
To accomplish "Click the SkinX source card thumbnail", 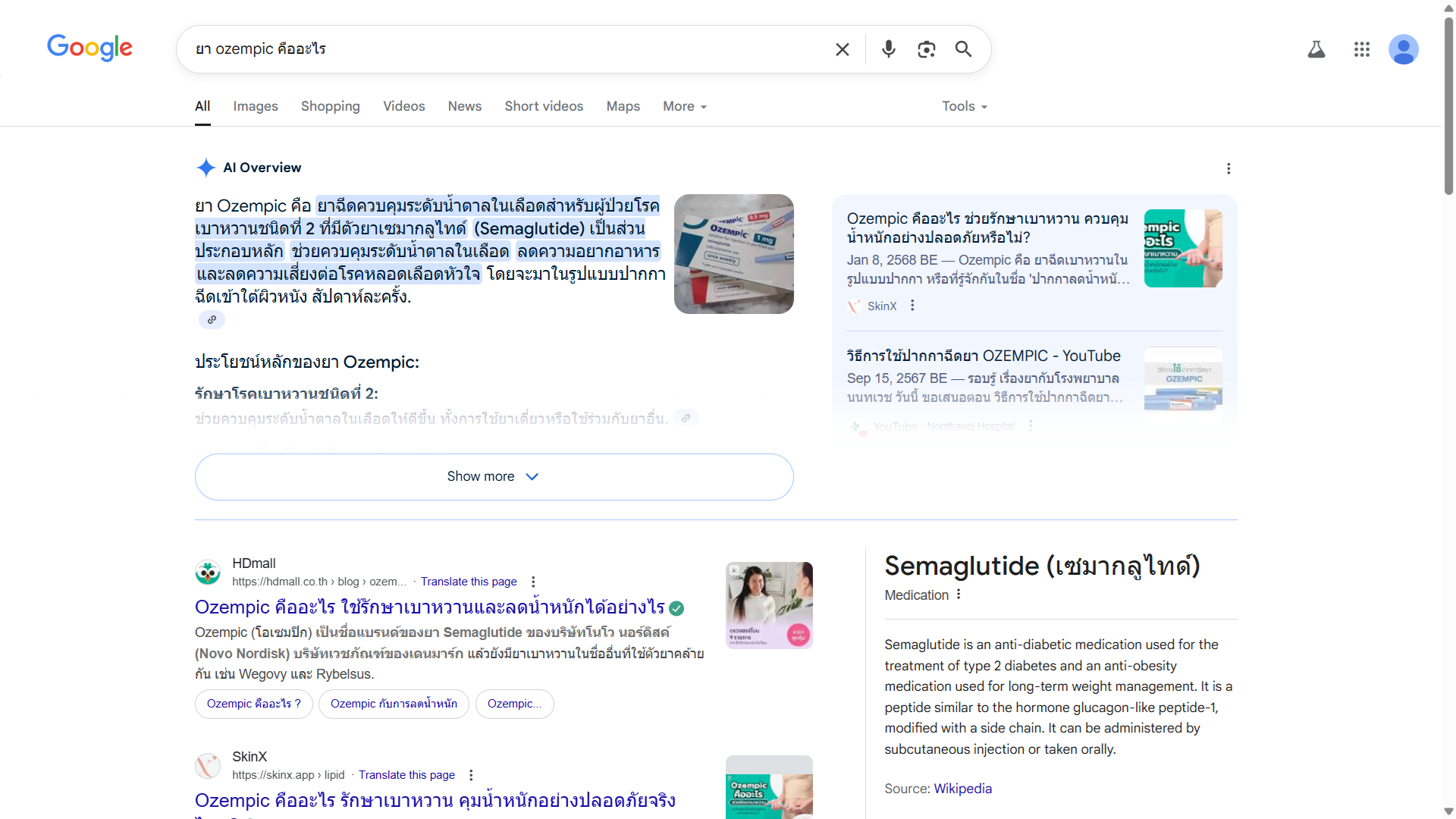I will pos(1183,248).
